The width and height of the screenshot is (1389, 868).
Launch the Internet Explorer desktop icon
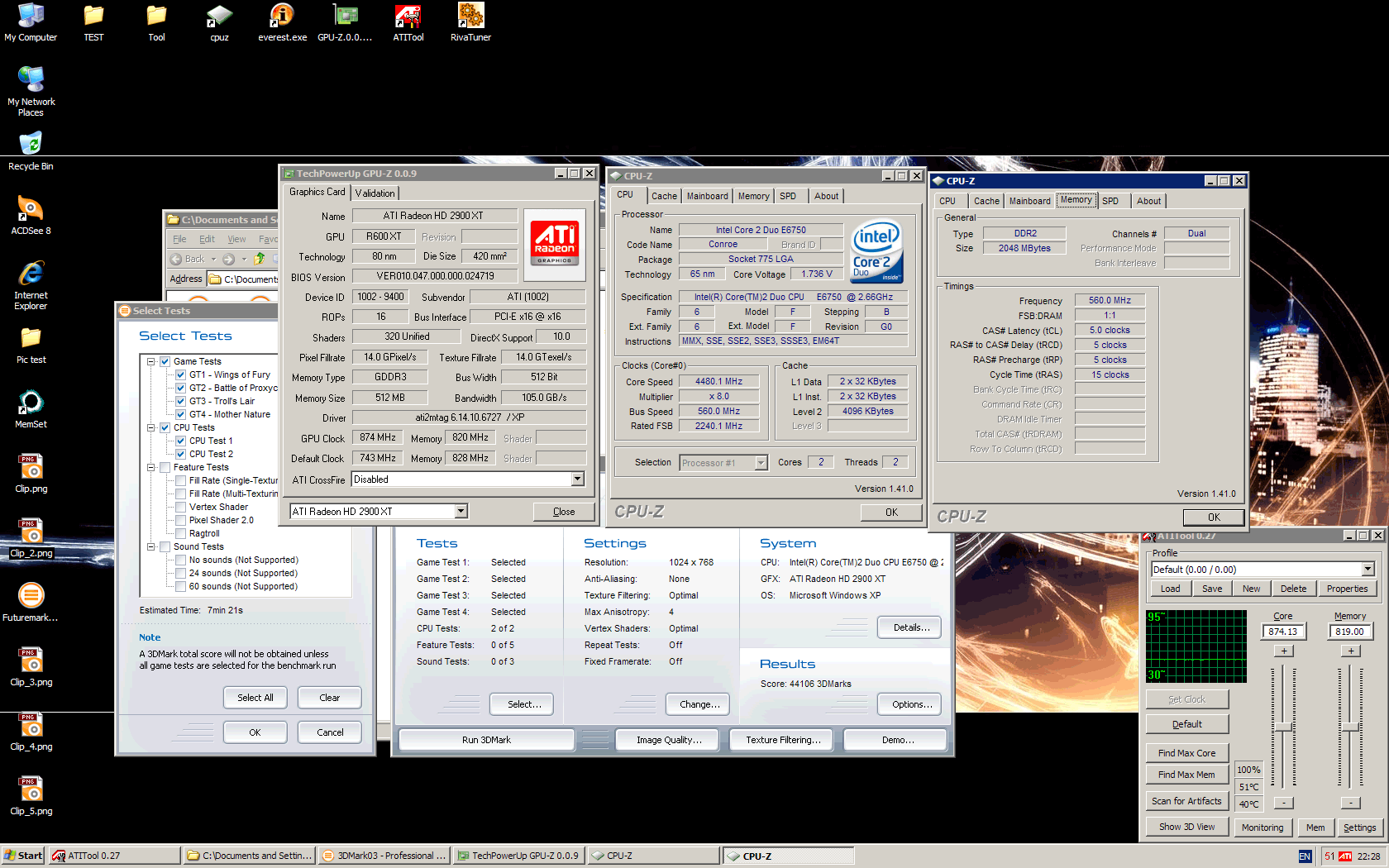(31, 285)
